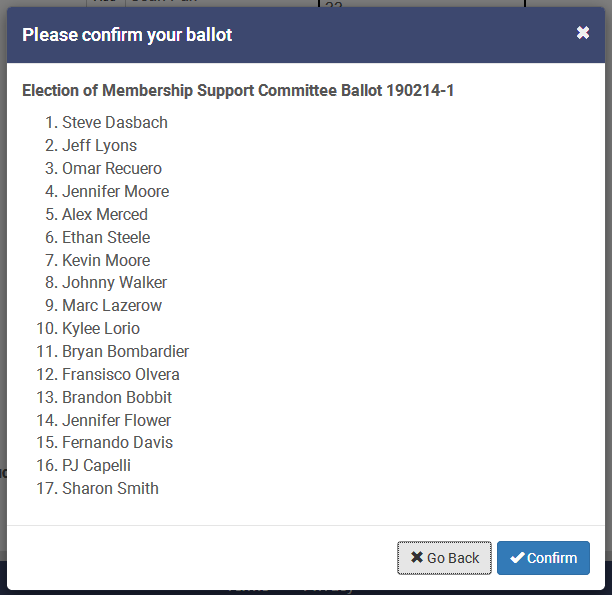This screenshot has width=612, height=595.
Task: Select Jennifer Moore in the ranking
Action: (x=115, y=192)
